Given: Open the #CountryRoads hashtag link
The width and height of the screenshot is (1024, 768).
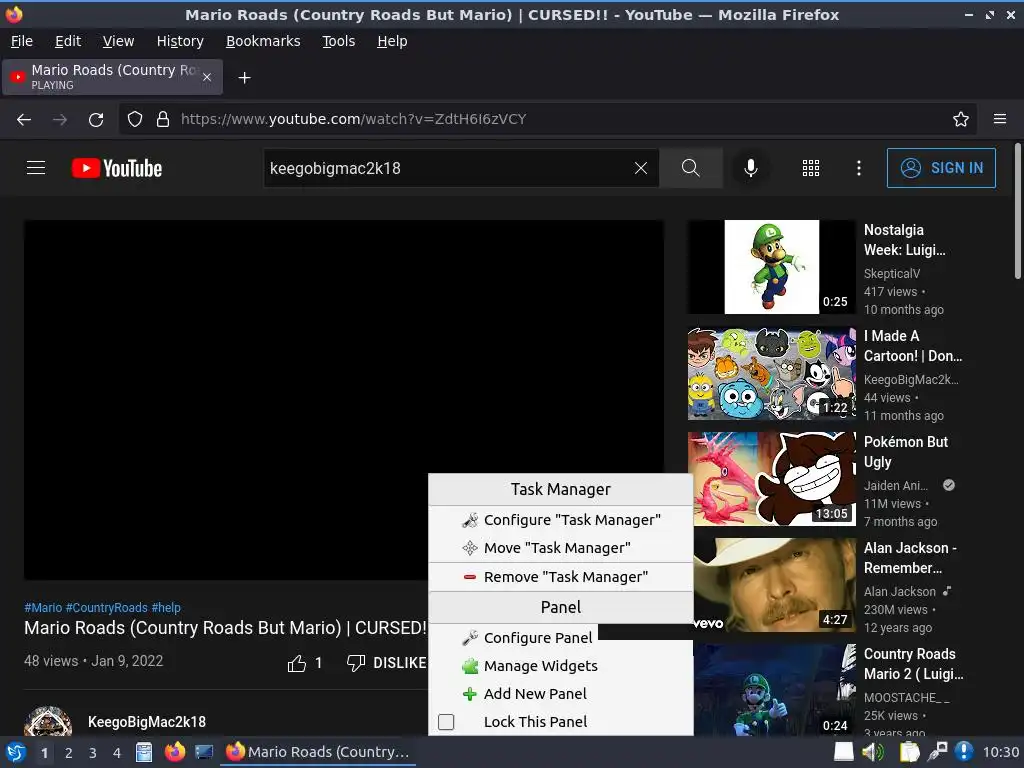Looking at the screenshot, I should (106, 607).
